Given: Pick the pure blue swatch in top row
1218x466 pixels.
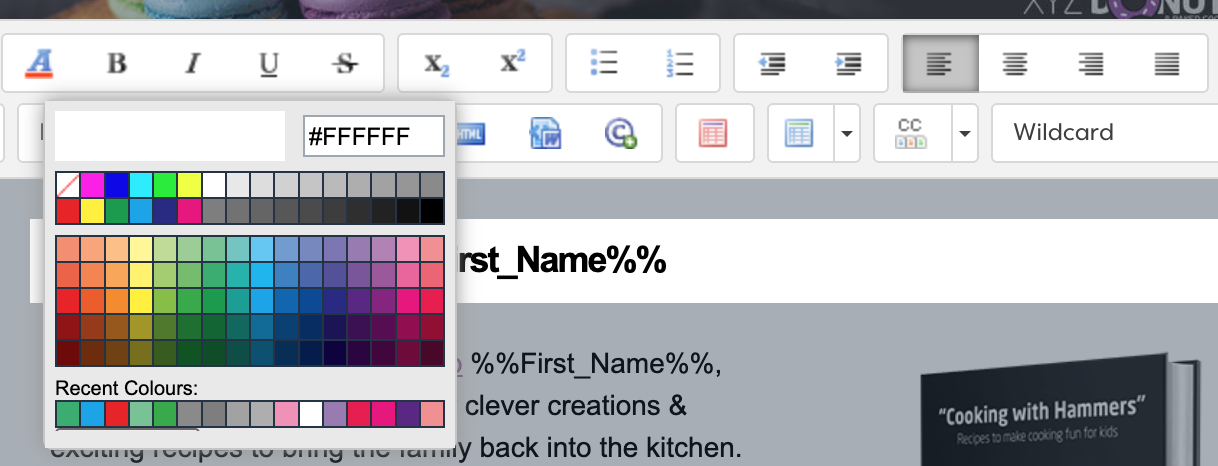Looking at the screenshot, I should pos(117,185).
